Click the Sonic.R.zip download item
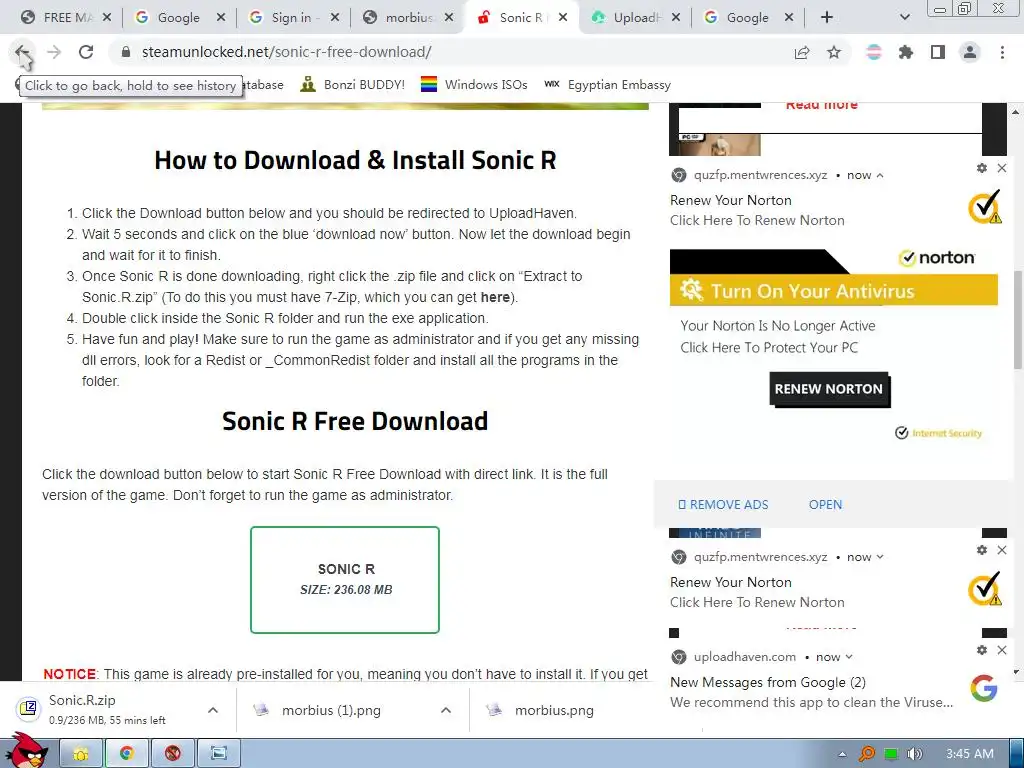 108,709
